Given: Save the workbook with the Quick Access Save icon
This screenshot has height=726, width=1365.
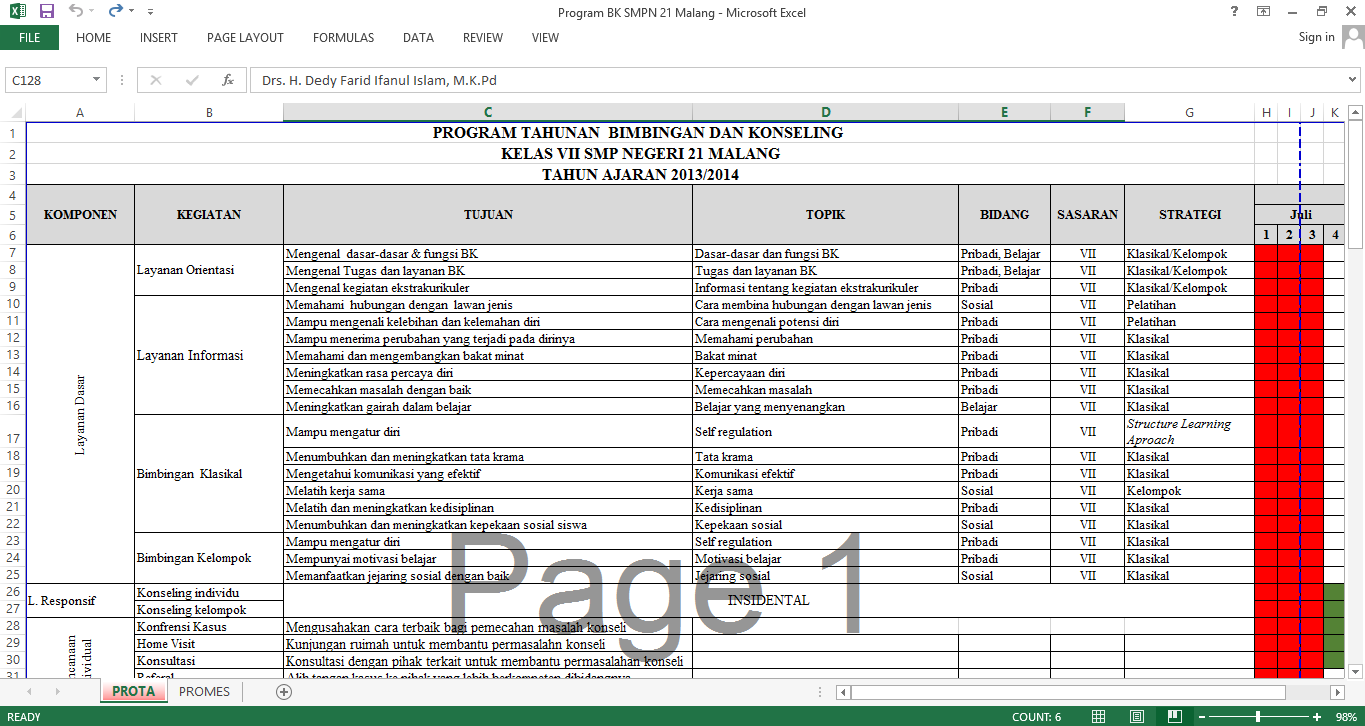Looking at the screenshot, I should (x=46, y=12).
